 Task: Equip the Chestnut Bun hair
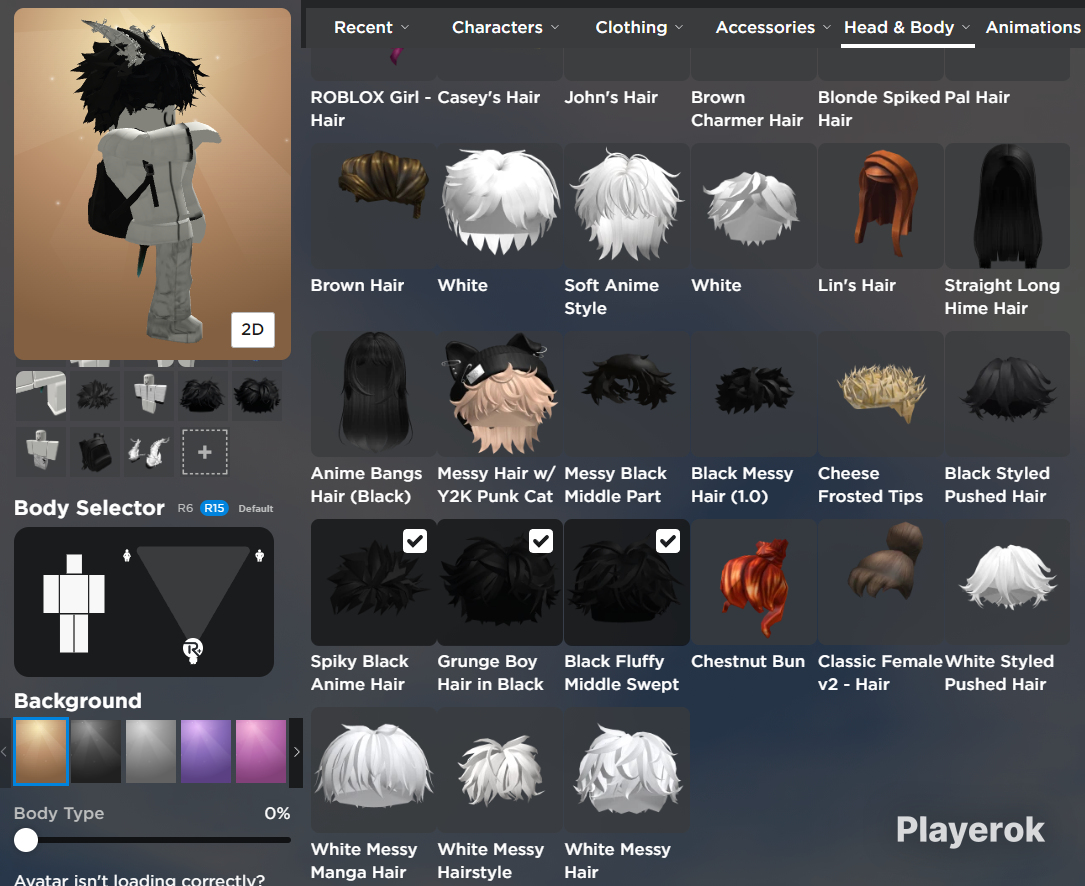754,581
